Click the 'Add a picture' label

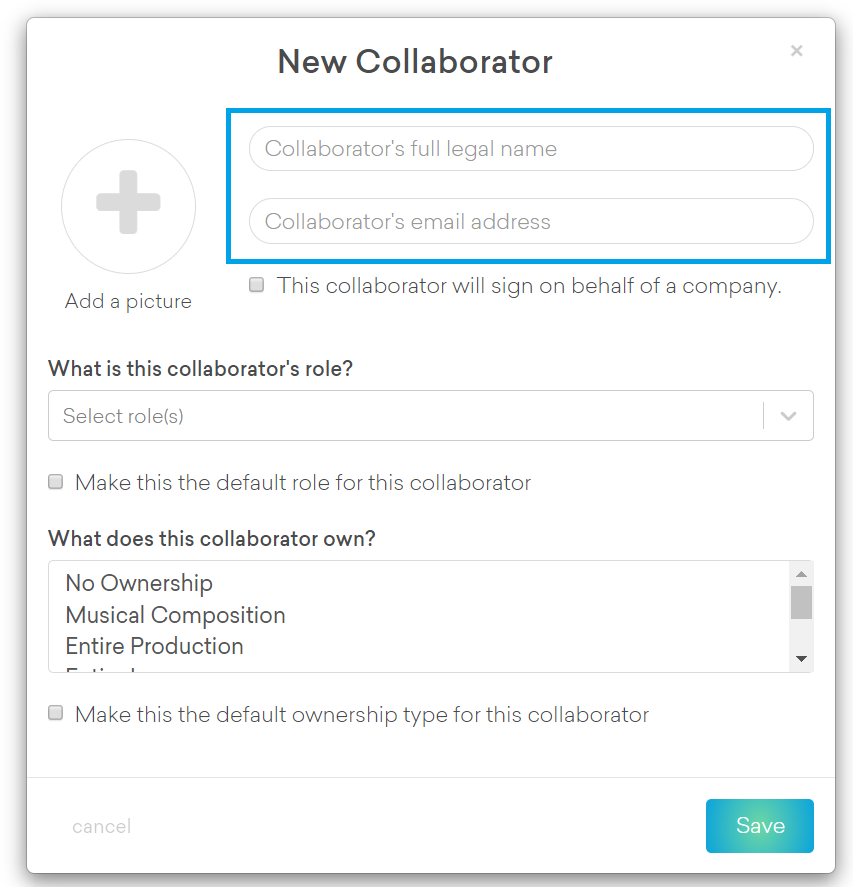(x=128, y=301)
